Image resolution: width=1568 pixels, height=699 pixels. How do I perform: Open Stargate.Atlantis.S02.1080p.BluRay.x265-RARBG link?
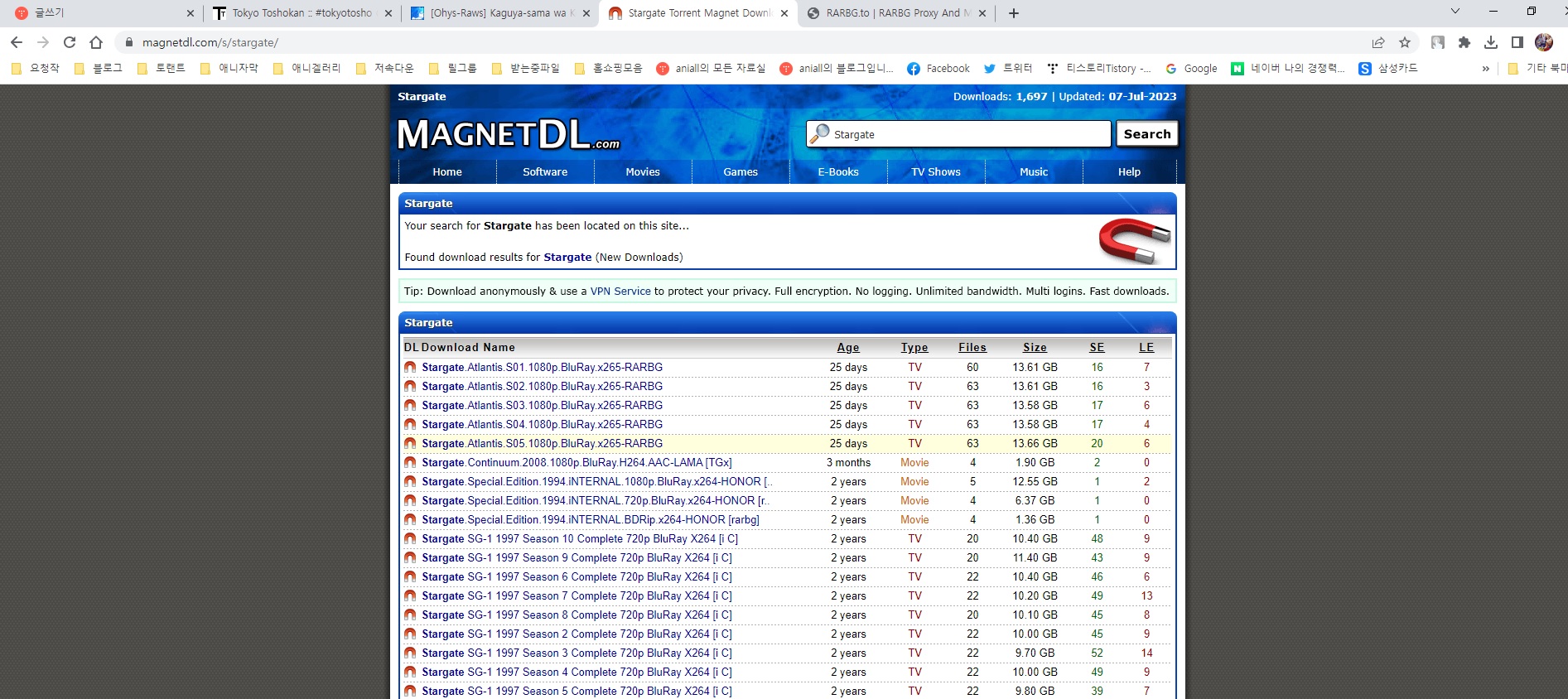(x=542, y=387)
